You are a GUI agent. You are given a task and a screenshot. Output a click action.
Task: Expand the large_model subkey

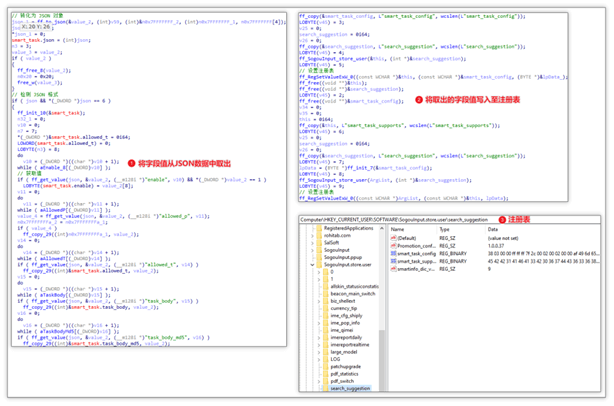319,352
